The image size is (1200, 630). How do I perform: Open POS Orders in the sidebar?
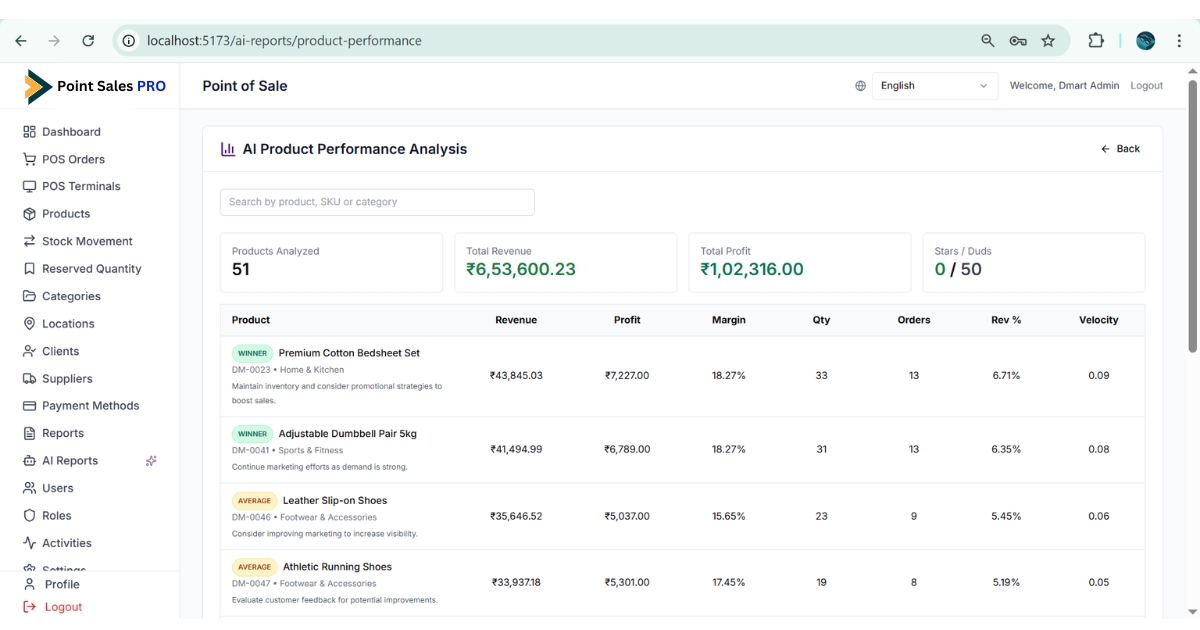pos(73,159)
